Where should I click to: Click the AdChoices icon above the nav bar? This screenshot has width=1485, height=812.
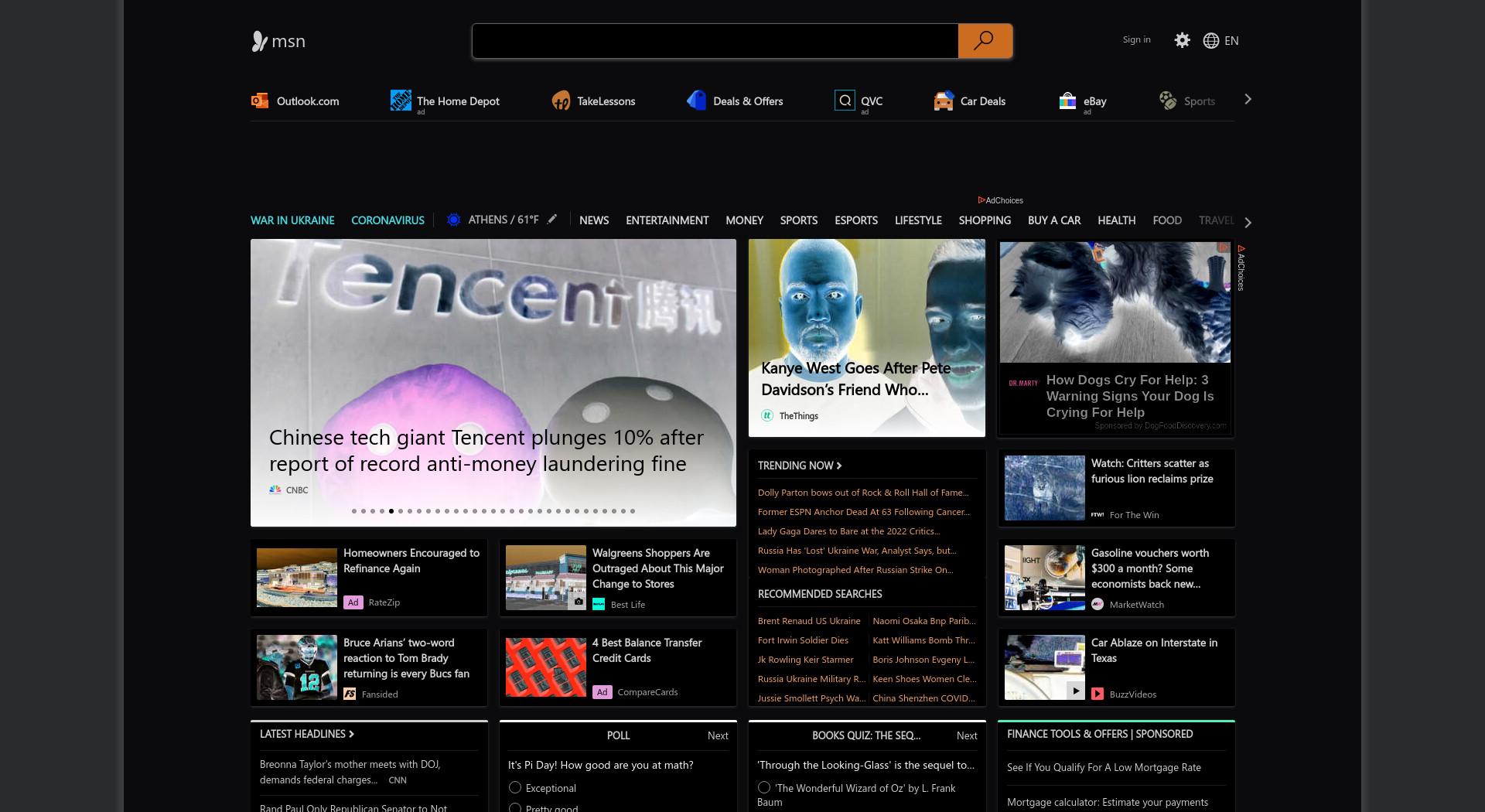point(981,200)
